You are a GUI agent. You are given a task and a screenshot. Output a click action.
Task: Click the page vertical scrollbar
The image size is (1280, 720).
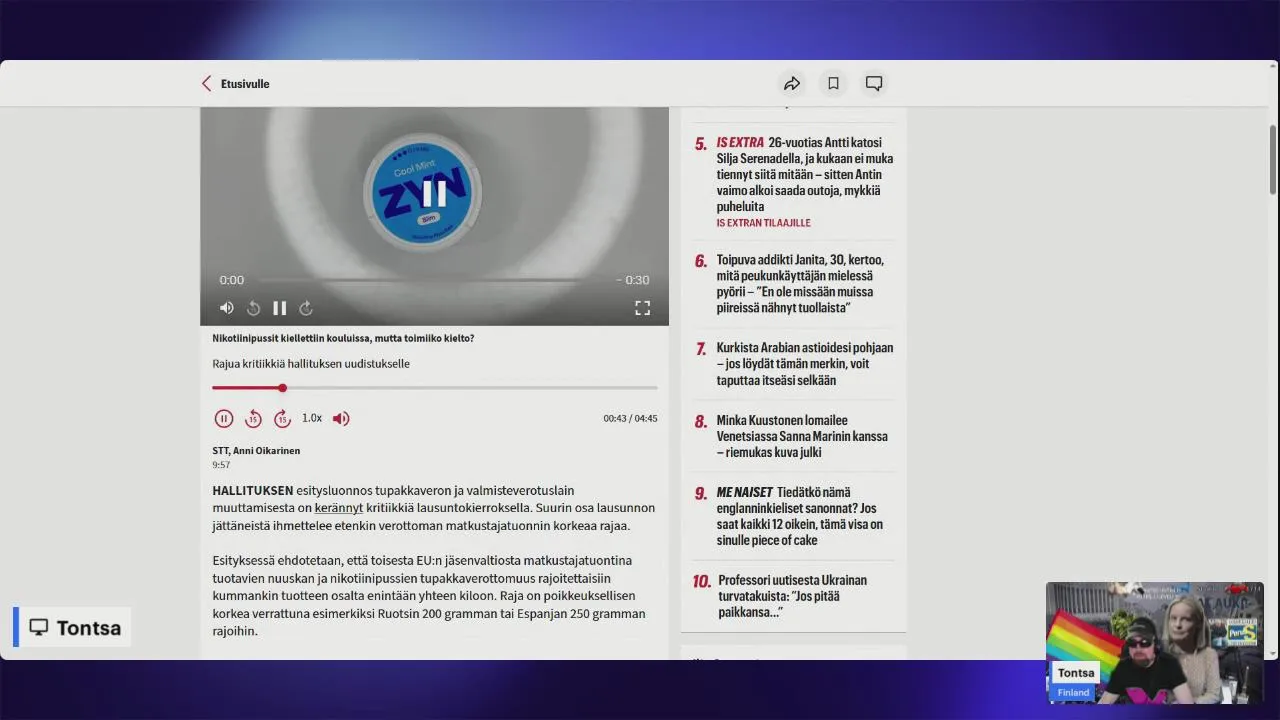point(1273,160)
